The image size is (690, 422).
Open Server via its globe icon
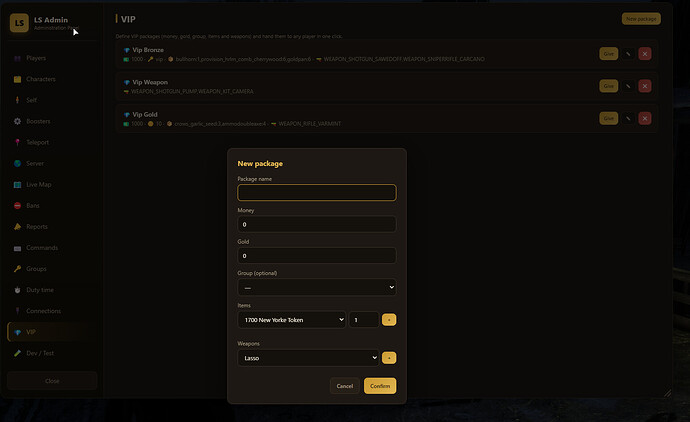coord(17,164)
